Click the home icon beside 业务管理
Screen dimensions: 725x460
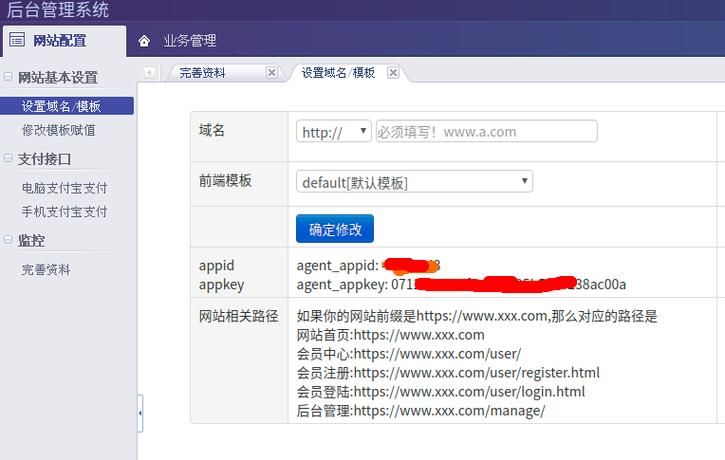point(144,41)
